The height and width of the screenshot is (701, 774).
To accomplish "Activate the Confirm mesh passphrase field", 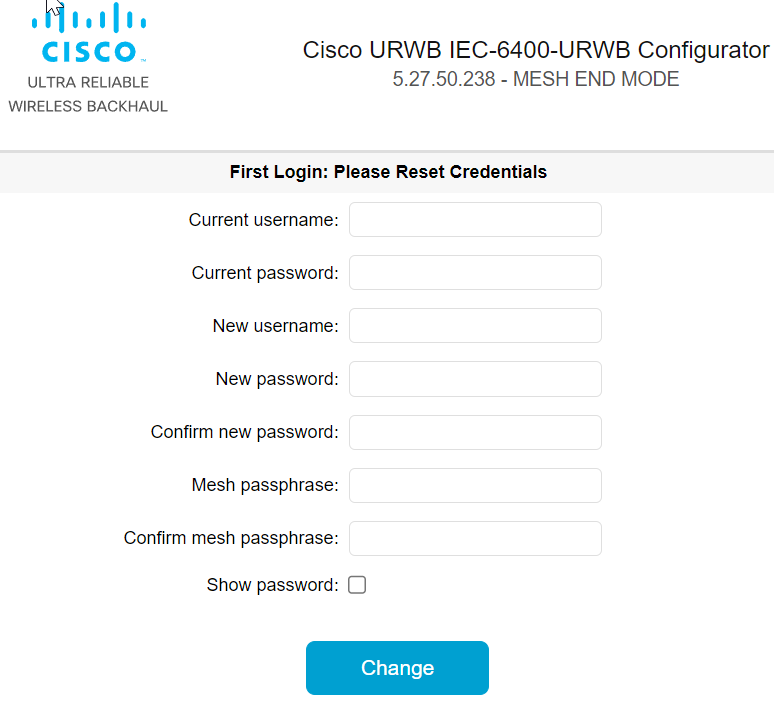I will click(x=475, y=539).
